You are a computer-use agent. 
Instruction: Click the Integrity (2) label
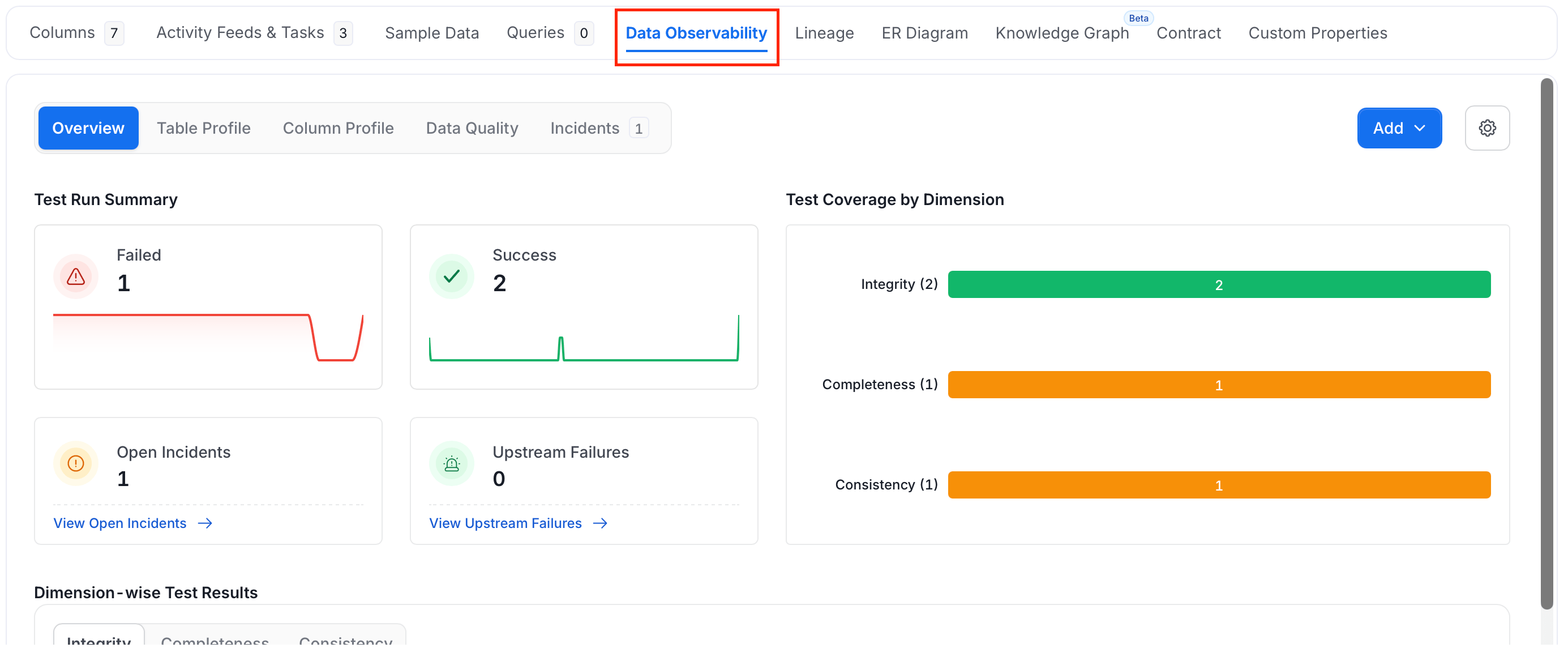pyautogui.click(x=898, y=284)
